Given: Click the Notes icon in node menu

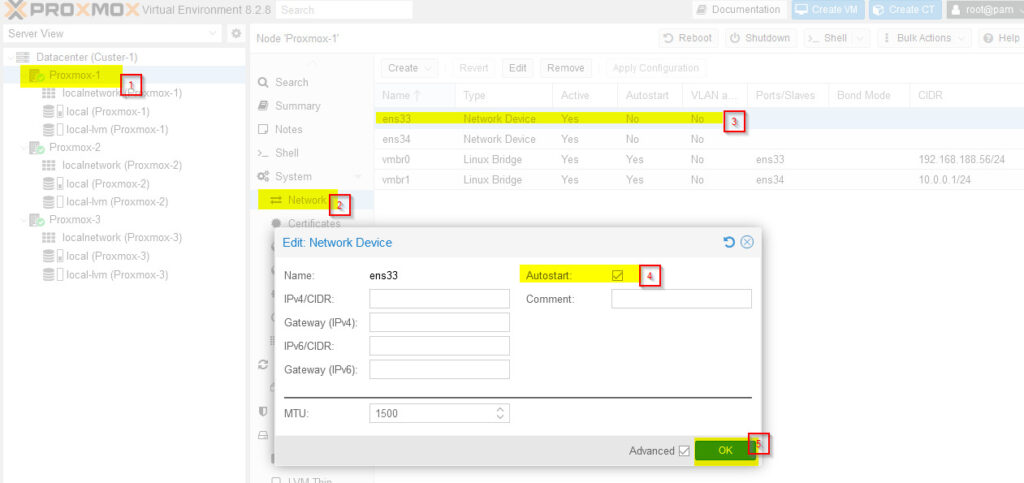Looking at the screenshot, I should [x=263, y=129].
